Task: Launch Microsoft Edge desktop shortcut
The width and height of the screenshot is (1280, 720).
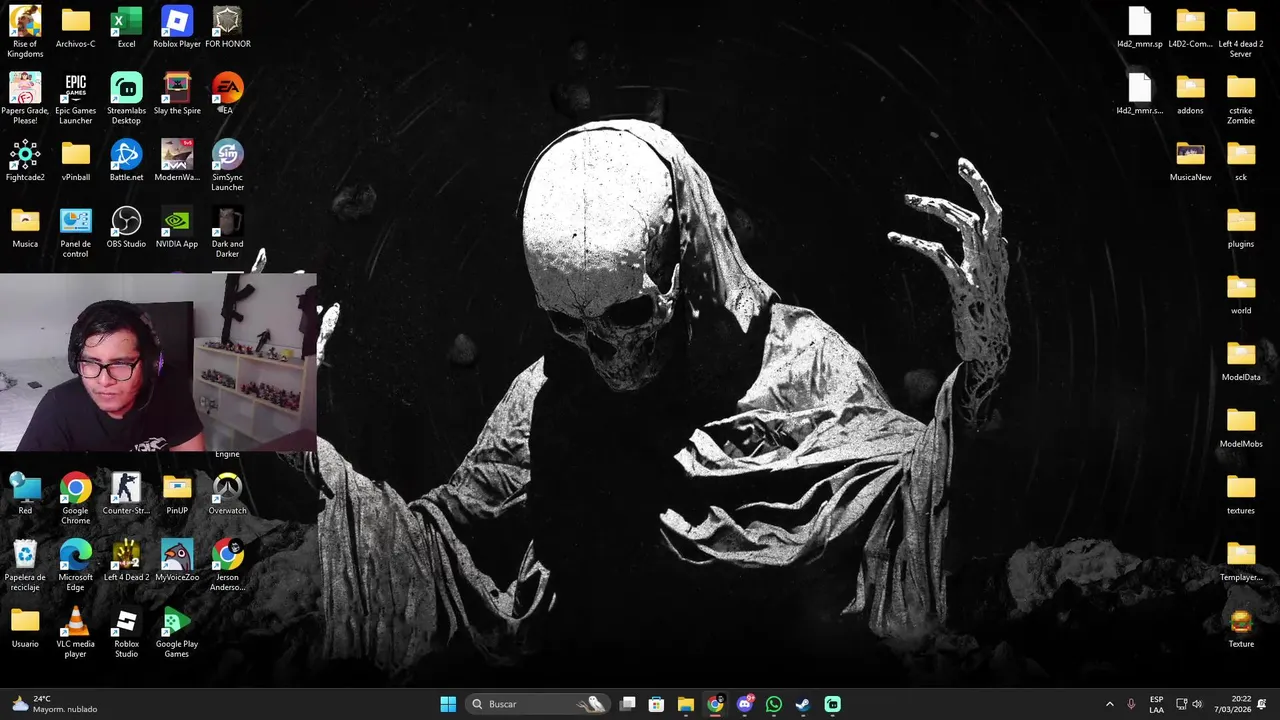Action: pyautogui.click(x=75, y=565)
